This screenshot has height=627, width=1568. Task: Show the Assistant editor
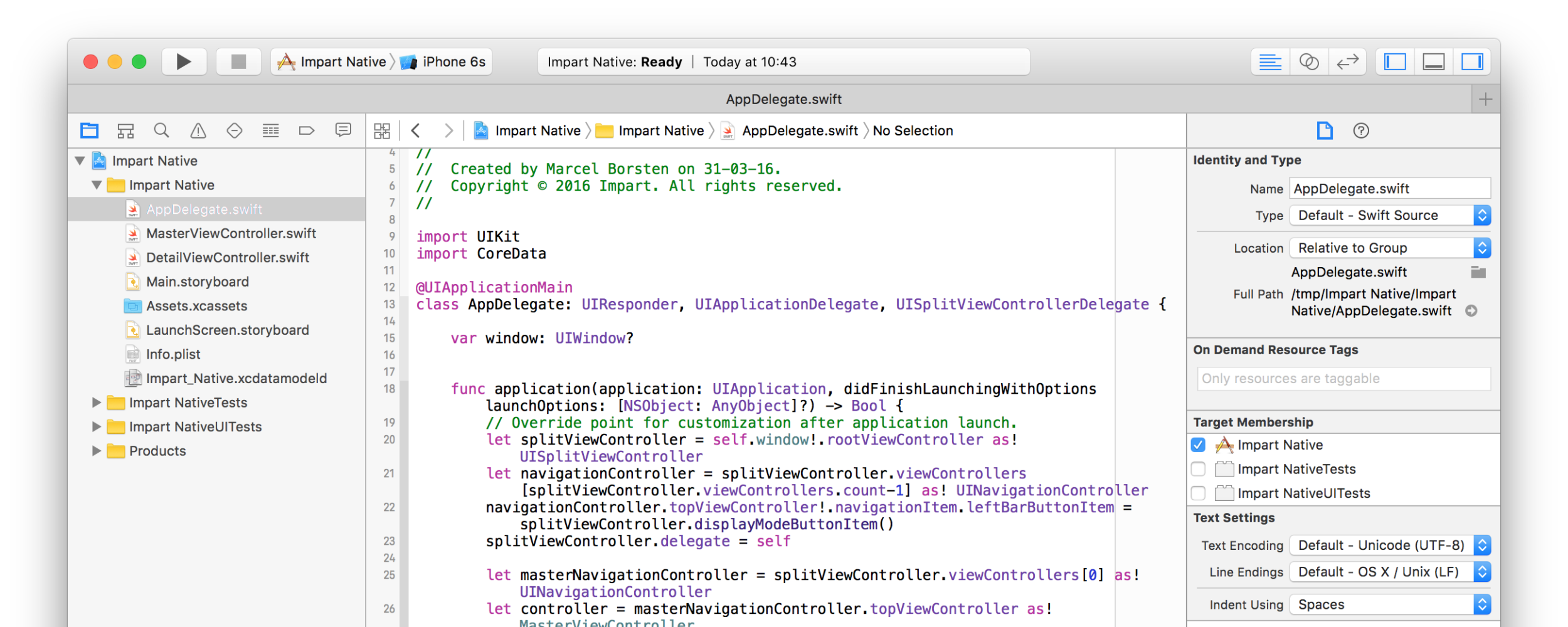tap(1309, 61)
